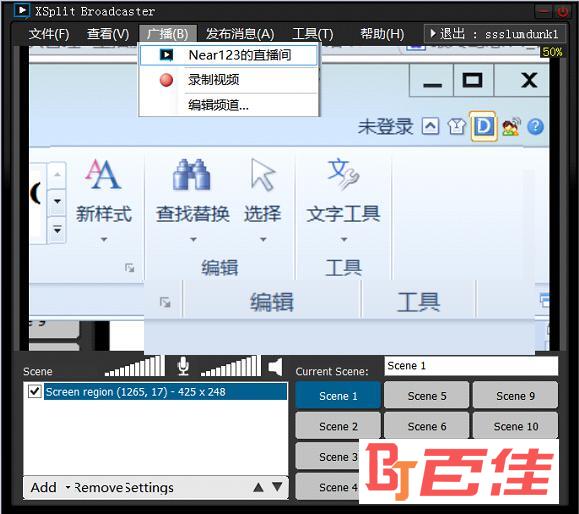Image resolution: width=579 pixels, height=514 pixels.
Task: Toggle the Screen region source checkbox
Action: [35, 391]
